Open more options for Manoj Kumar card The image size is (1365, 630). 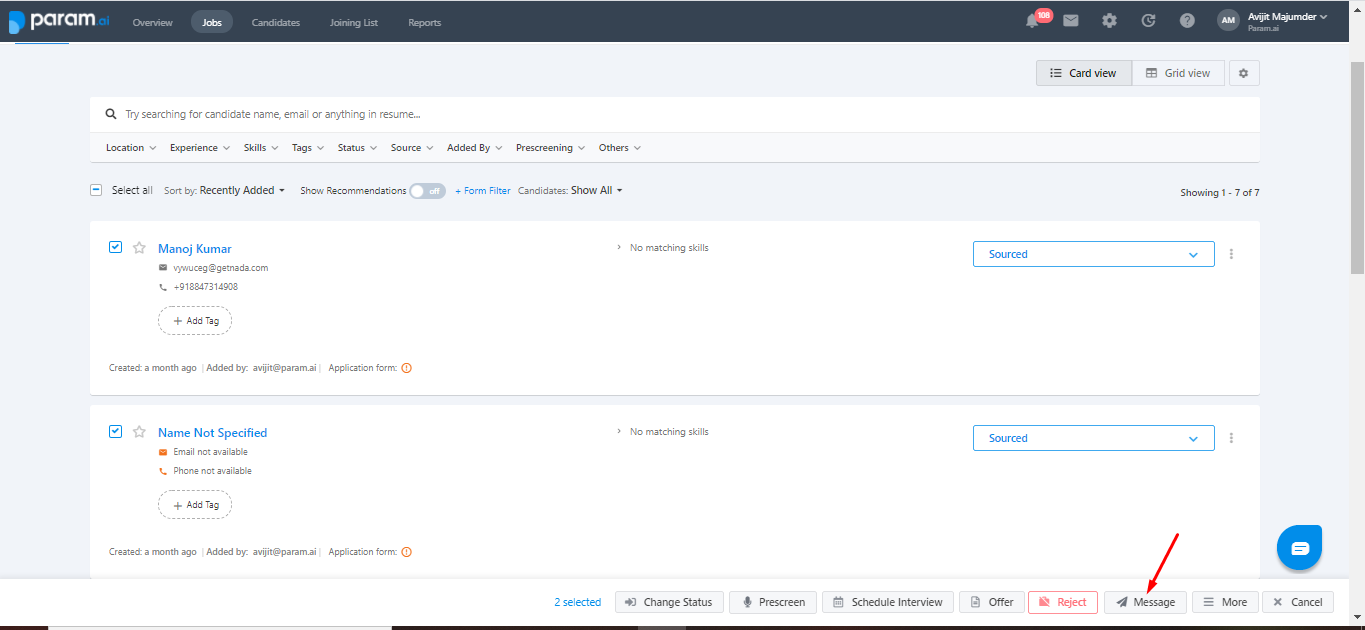coord(1231,254)
